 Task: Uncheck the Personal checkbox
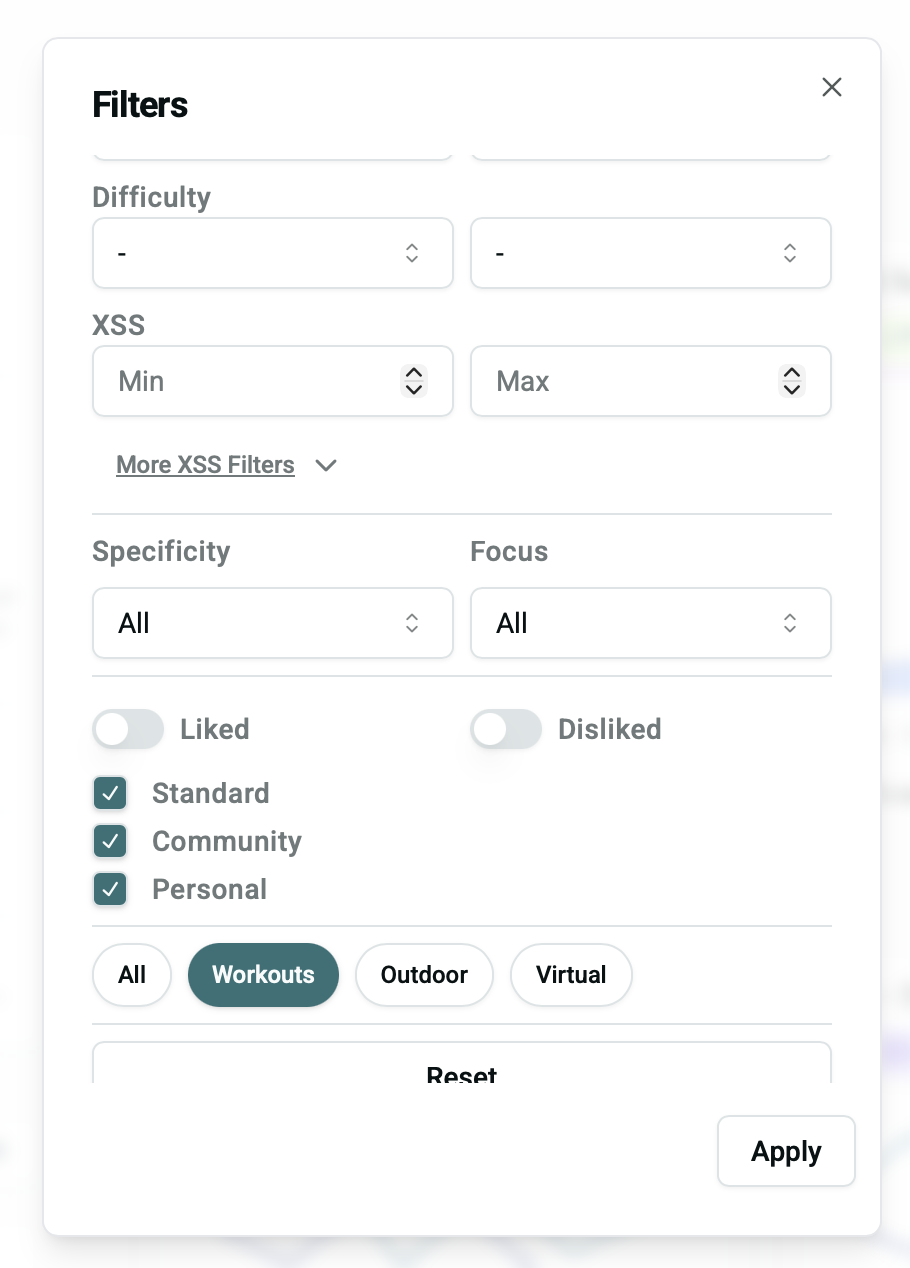[110, 889]
